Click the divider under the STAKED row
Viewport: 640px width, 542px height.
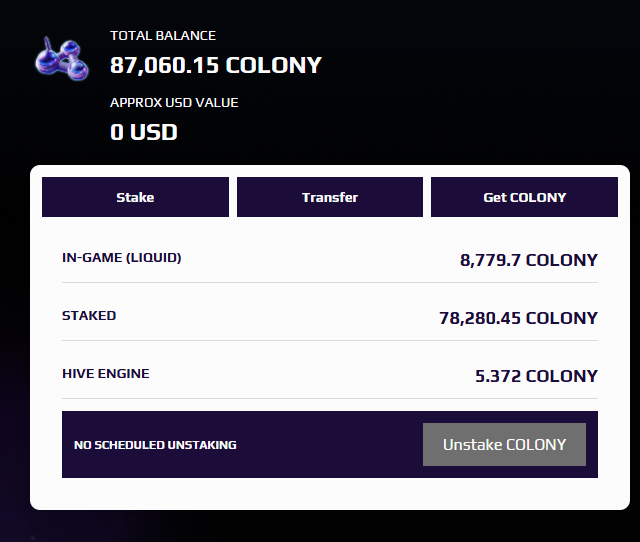pos(330,340)
